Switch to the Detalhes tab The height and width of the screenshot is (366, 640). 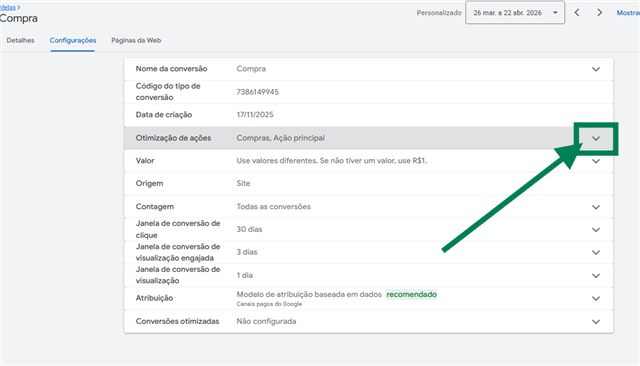[20, 40]
